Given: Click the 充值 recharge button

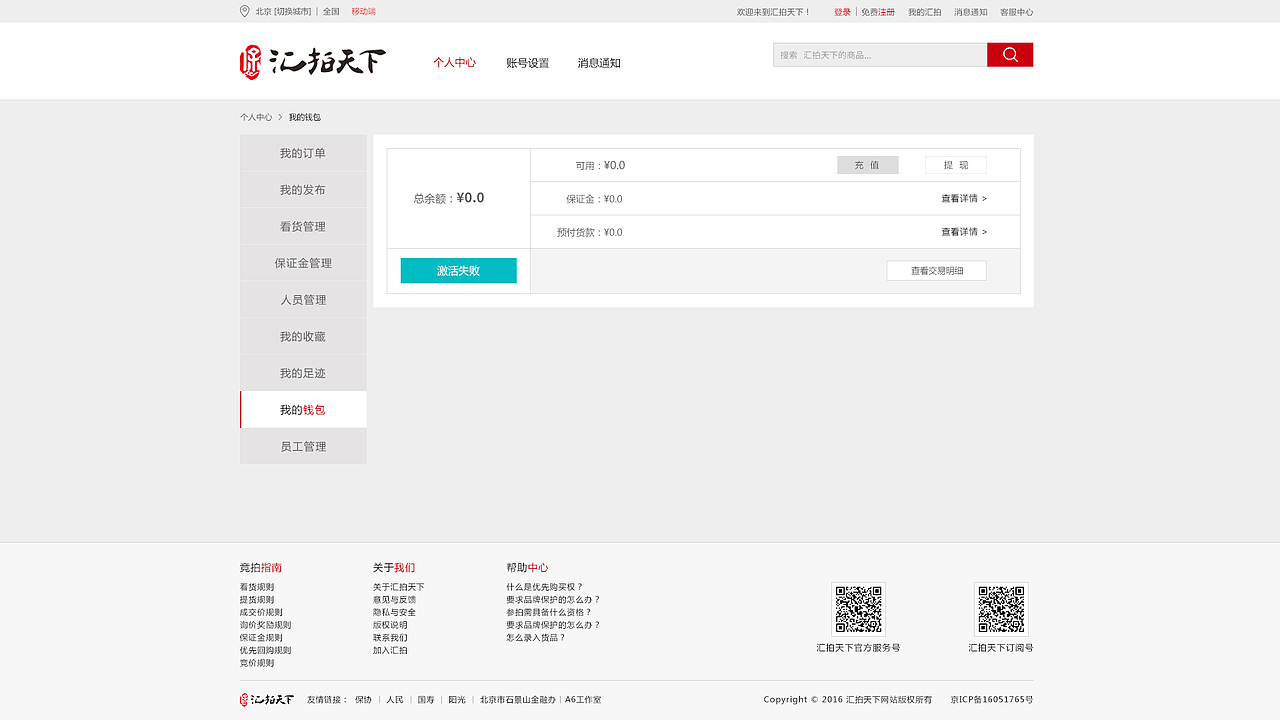Looking at the screenshot, I should pyautogui.click(x=867, y=164).
